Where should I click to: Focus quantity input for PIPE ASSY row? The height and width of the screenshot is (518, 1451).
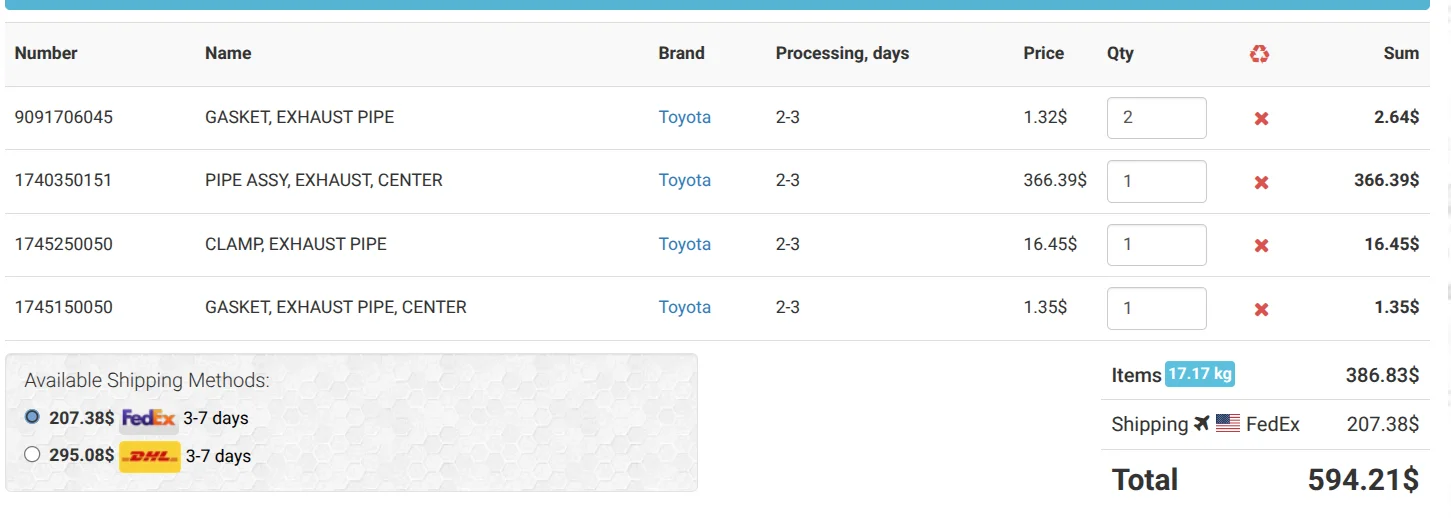[1156, 181]
